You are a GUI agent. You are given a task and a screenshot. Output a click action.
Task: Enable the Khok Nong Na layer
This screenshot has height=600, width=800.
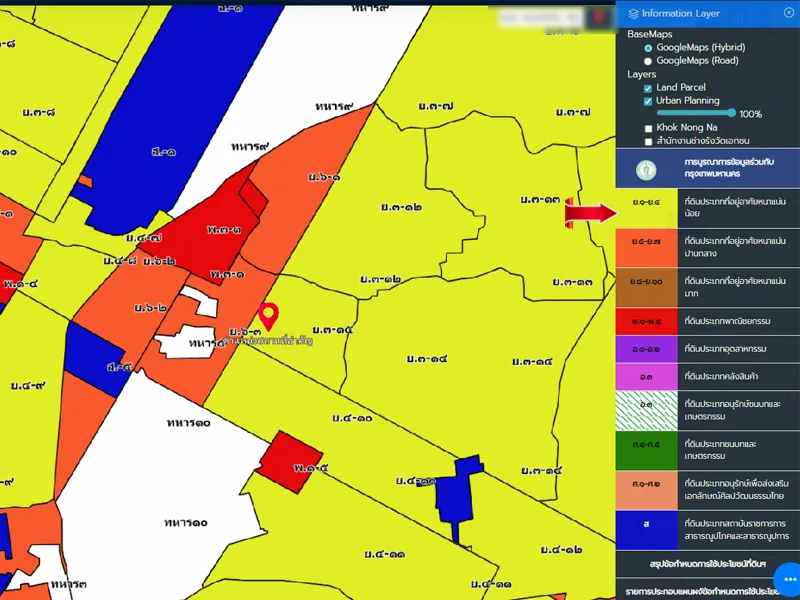[x=648, y=128]
